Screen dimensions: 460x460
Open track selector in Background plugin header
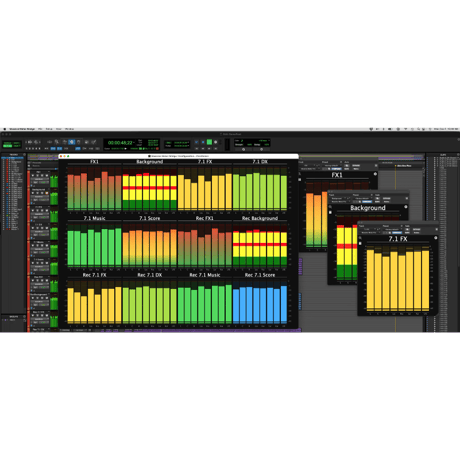click(x=338, y=198)
